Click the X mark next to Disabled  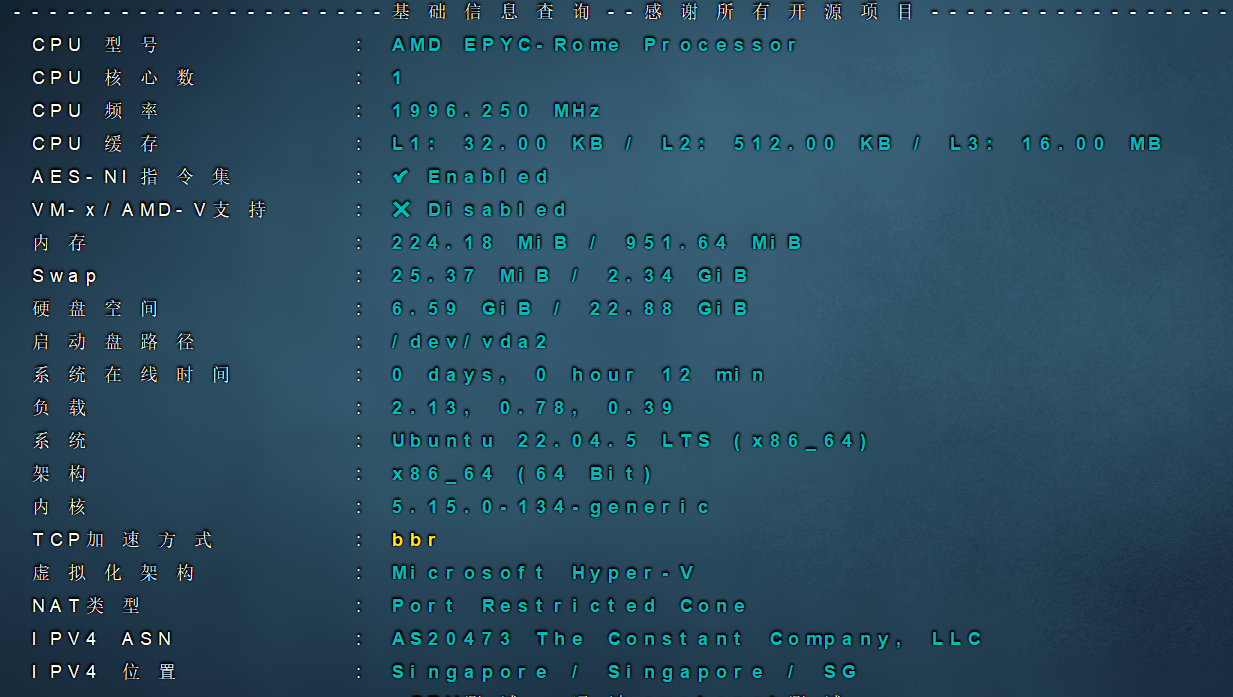(x=401, y=210)
